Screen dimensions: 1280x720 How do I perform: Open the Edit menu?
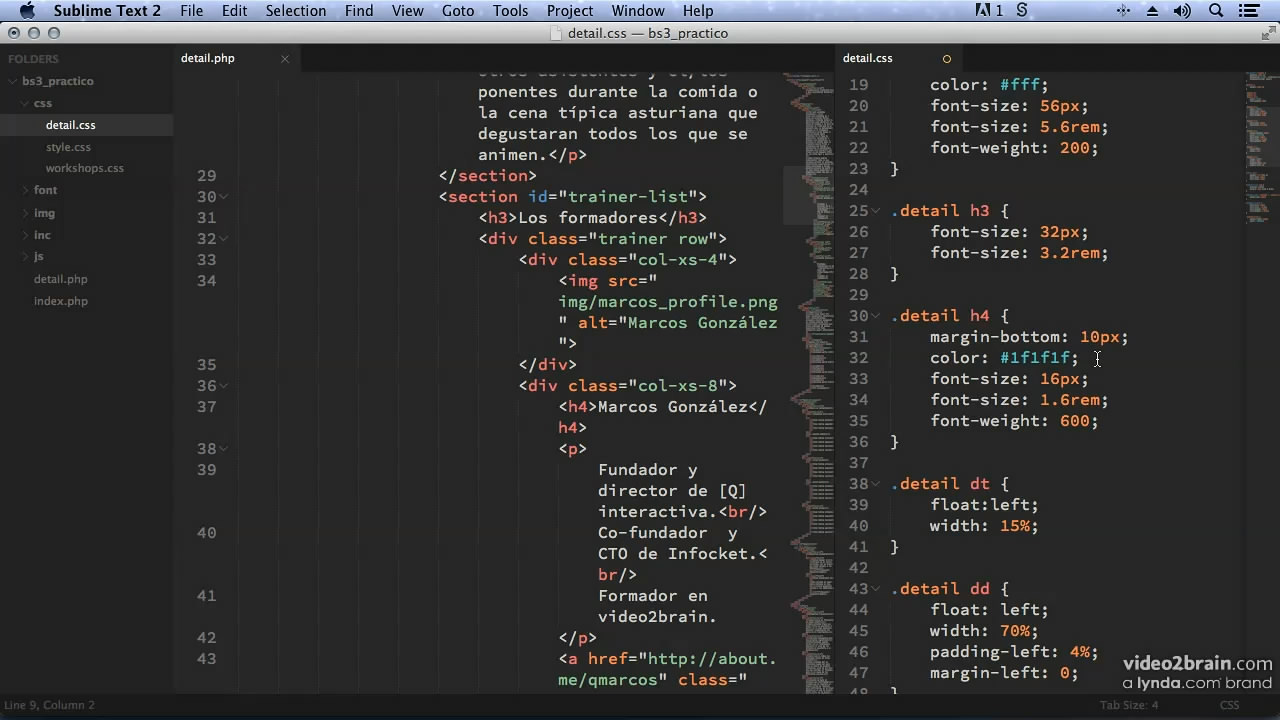point(234,11)
